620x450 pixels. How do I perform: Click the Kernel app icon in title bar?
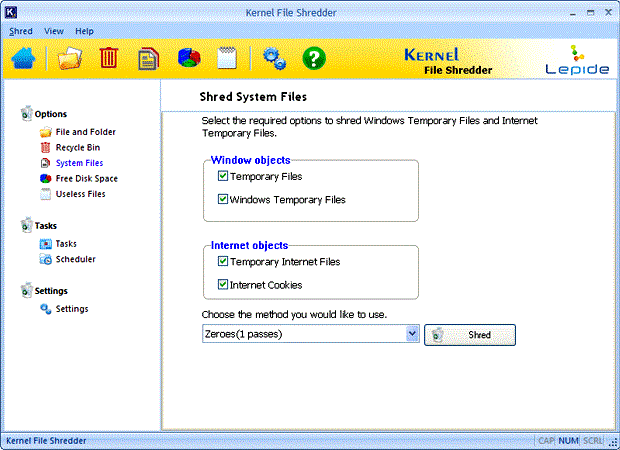(11, 12)
